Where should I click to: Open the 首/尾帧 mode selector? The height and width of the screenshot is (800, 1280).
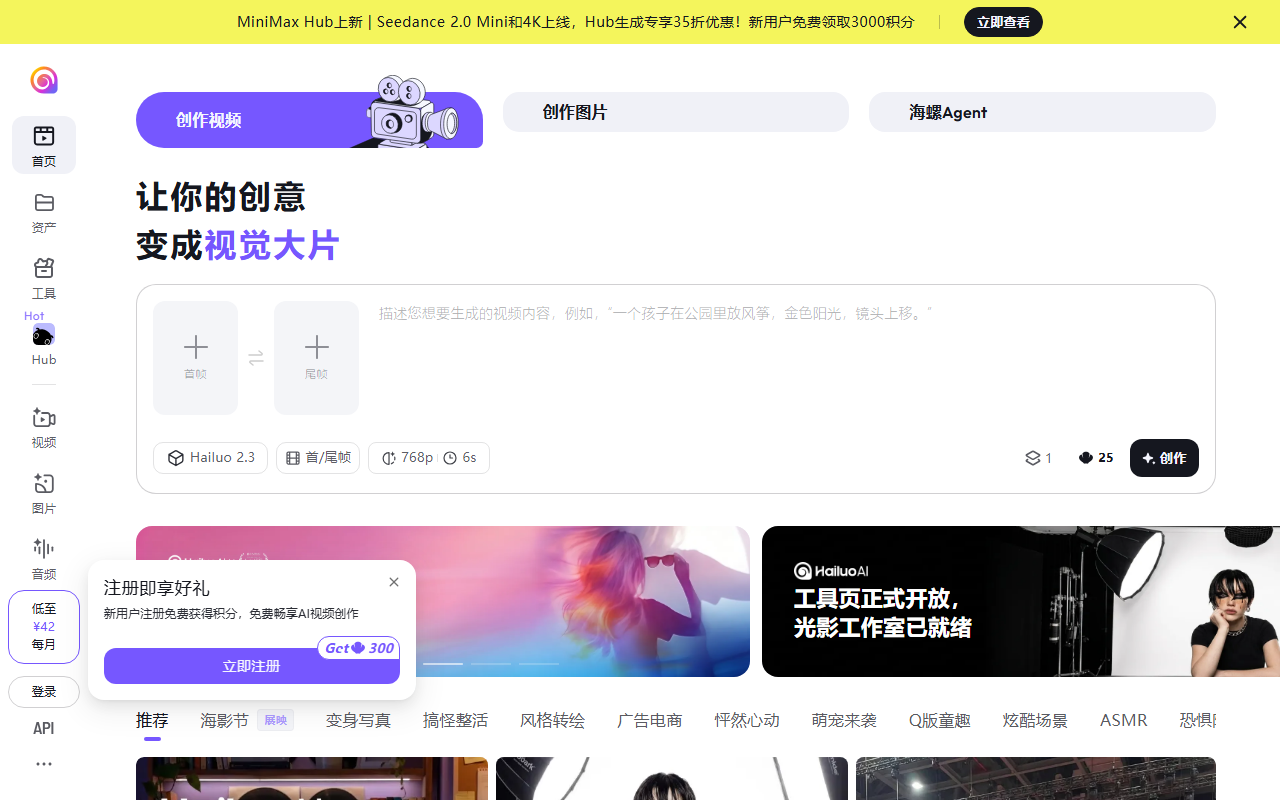(x=318, y=458)
